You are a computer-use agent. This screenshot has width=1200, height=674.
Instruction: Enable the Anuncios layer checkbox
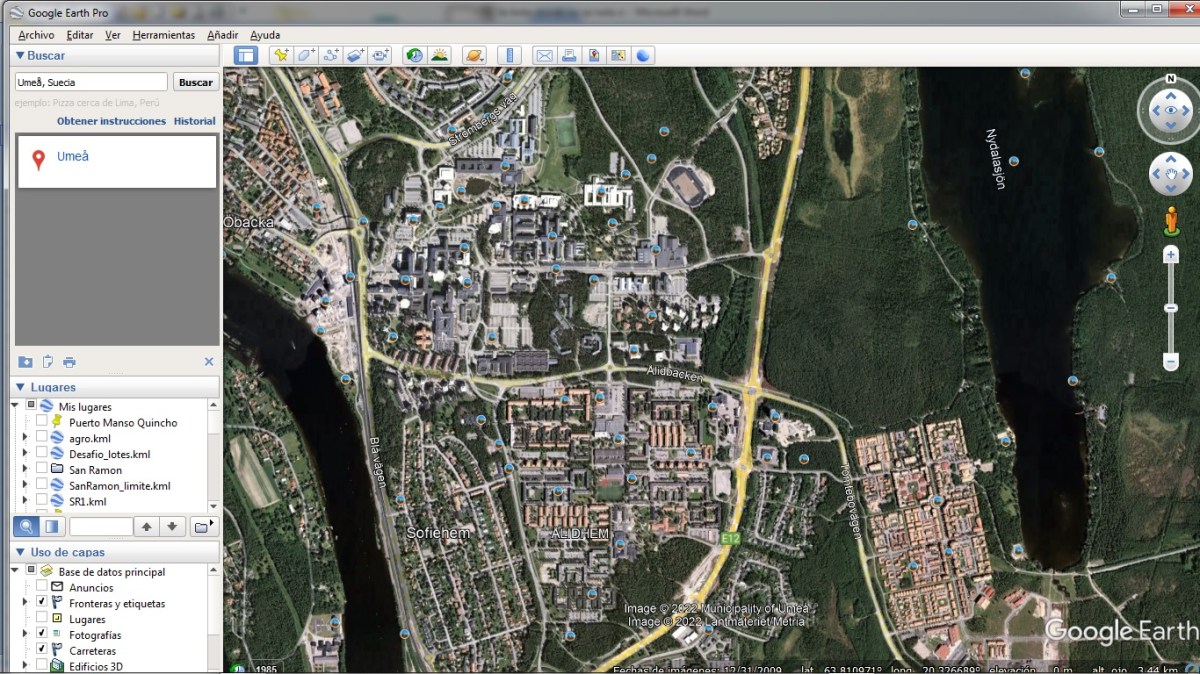tap(41, 588)
